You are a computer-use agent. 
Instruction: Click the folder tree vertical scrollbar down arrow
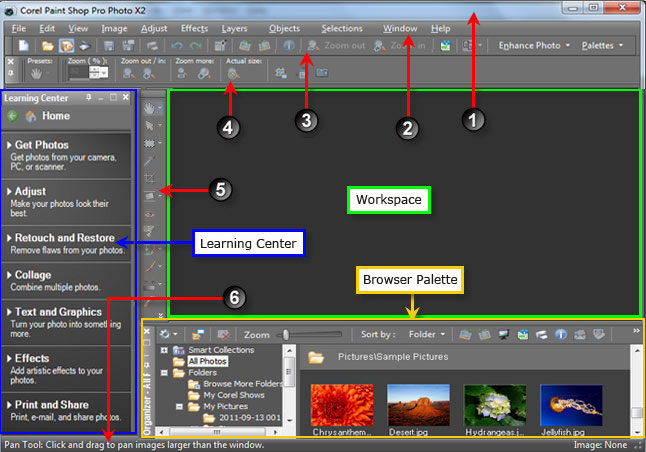point(289,421)
